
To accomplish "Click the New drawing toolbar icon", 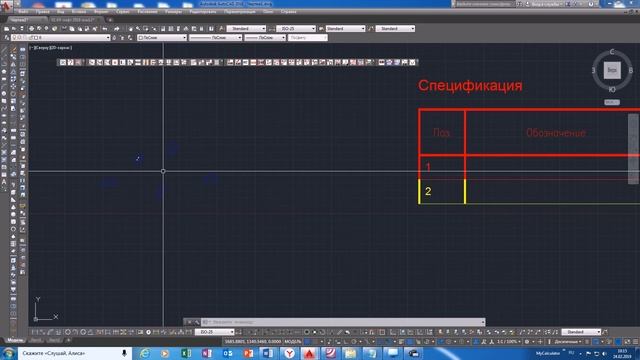I will 7,29.
